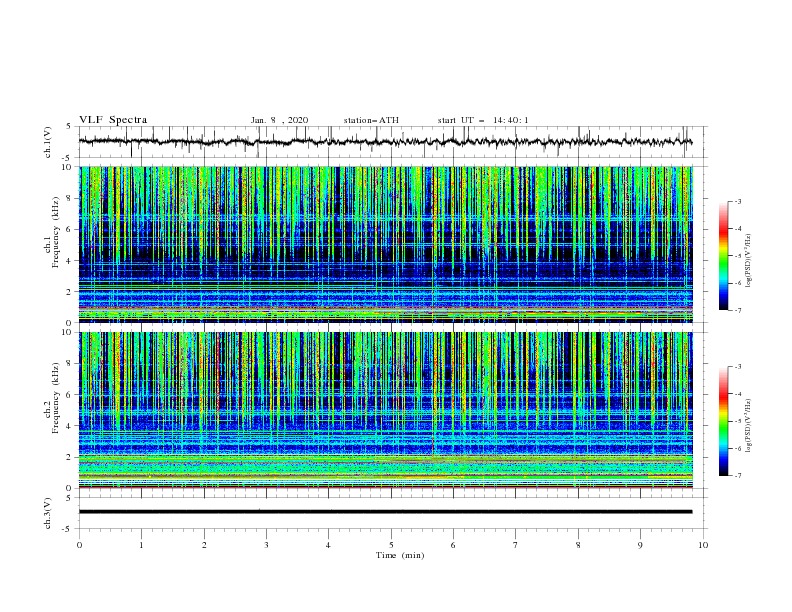Click inside the ch.1 spectrogram panel
The width and height of the screenshot is (792, 612).
tap(386, 244)
